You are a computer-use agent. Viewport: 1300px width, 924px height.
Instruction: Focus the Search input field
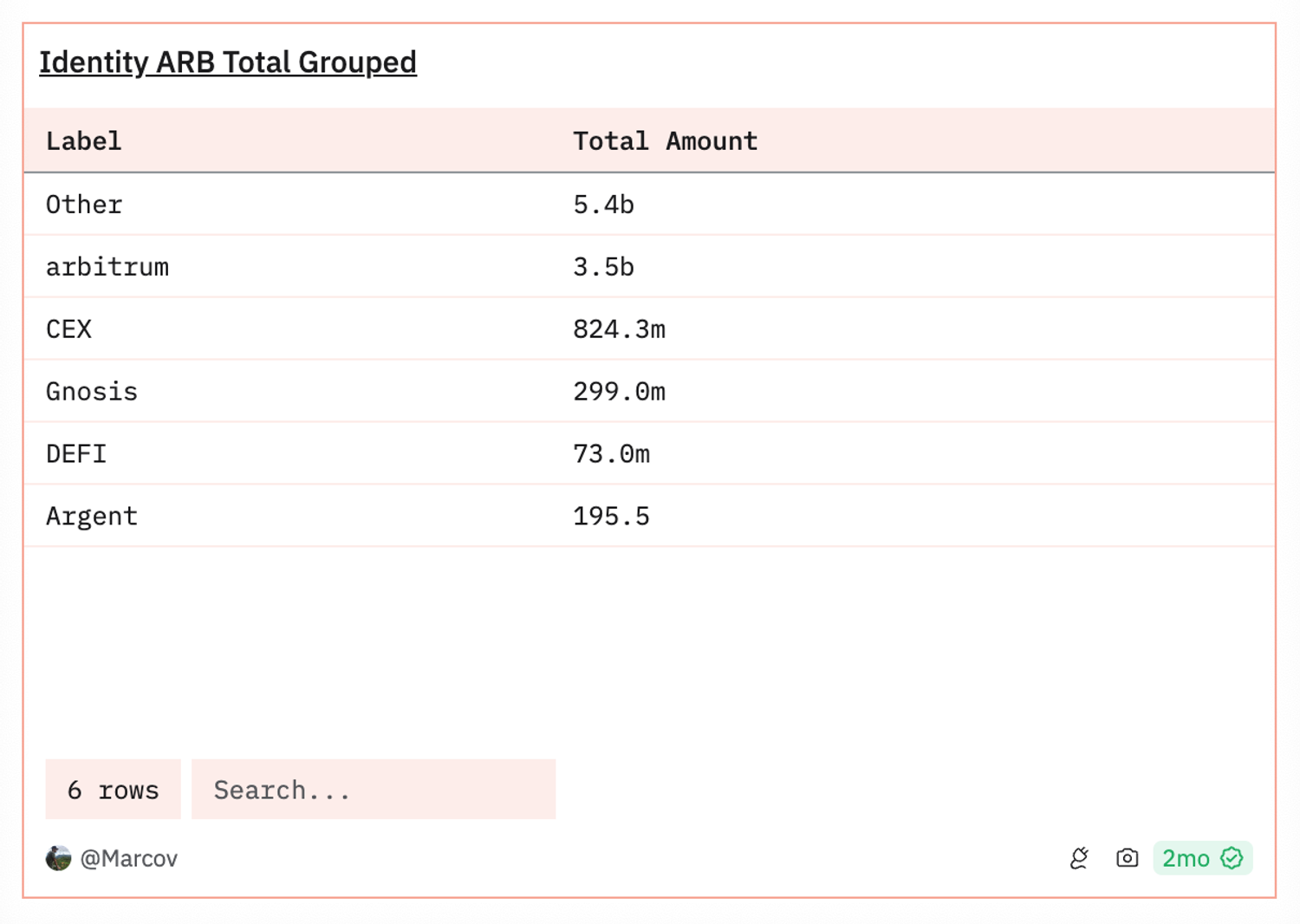coord(373,790)
